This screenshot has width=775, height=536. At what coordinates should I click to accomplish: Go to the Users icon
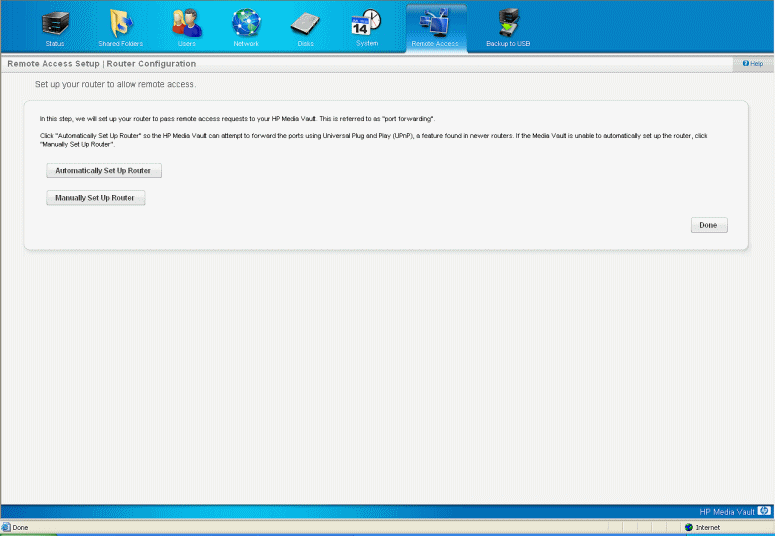(185, 22)
